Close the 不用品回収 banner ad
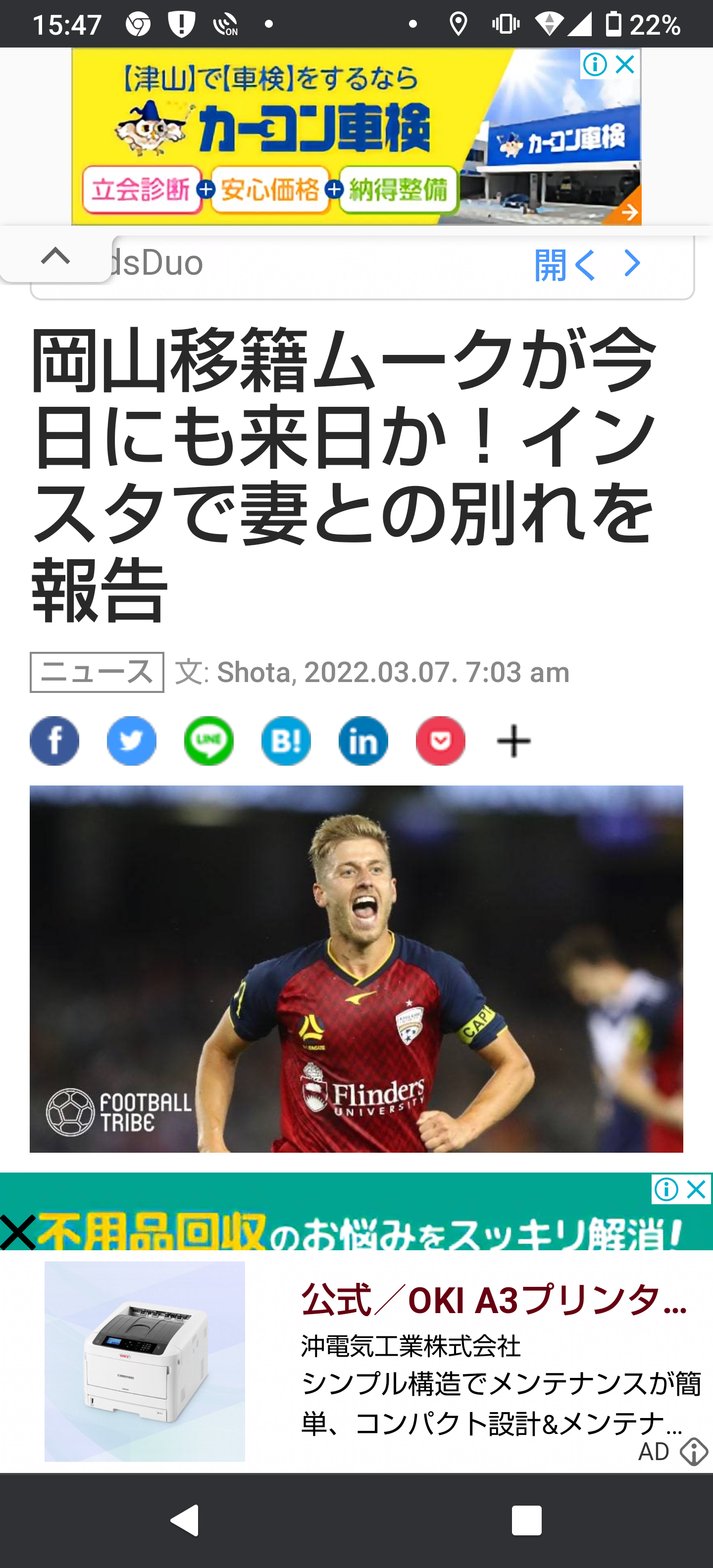 (x=696, y=1189)
